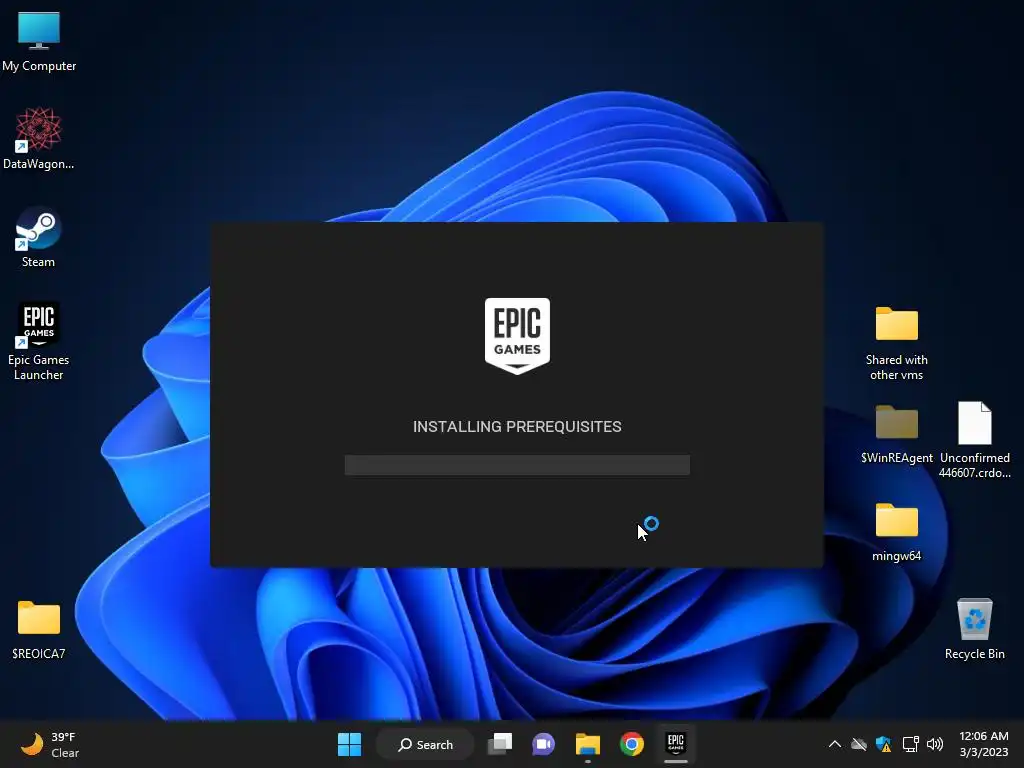Click the INSTALLING PREREQUISITES text
This screenshot has width=1024, height=768.
(x=517, y=426)
